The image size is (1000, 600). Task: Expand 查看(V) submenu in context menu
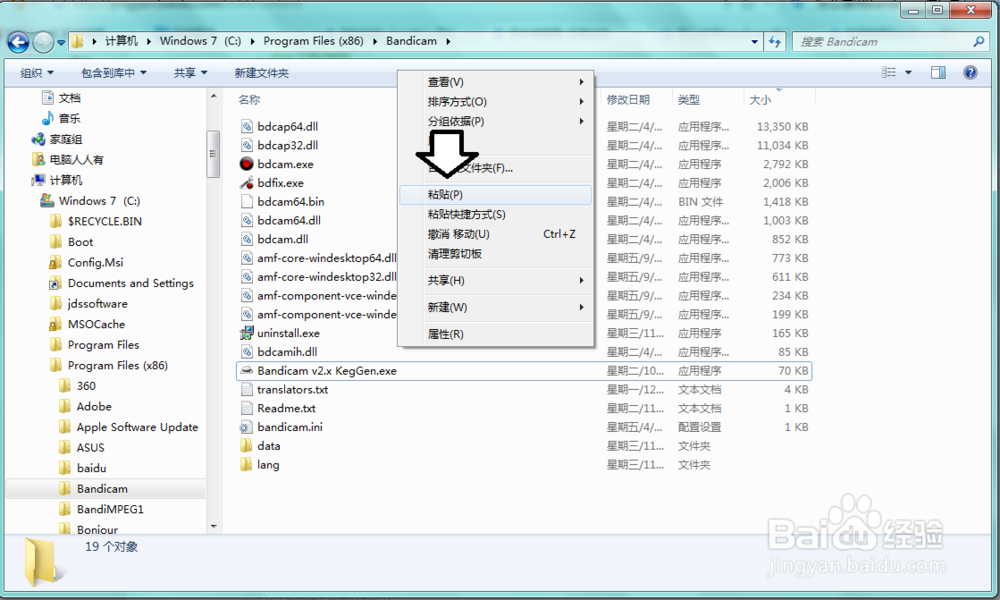click(x=496, y=82)
